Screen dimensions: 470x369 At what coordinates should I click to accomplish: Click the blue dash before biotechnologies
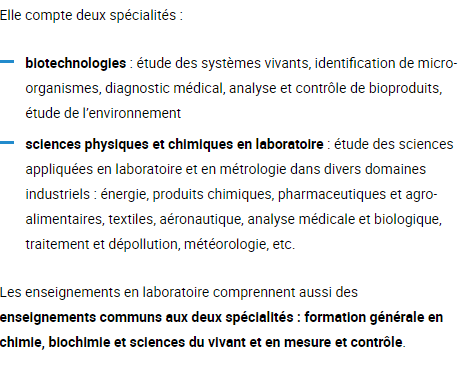pyautogui.click(x=7, y=61)
